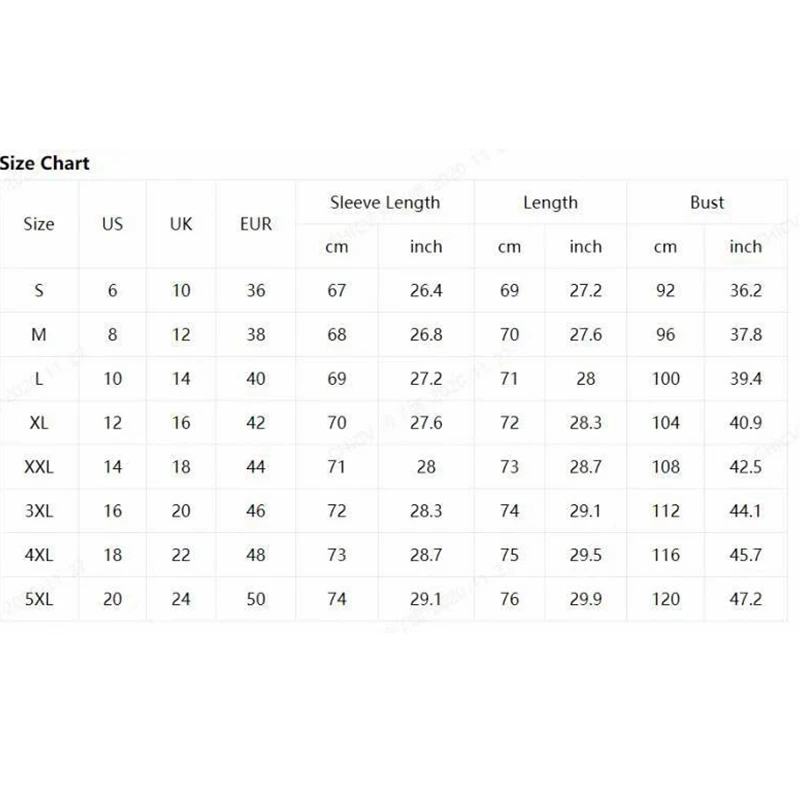The width and height of the screenshot is (800, 800).
Task: Select the US column header
Action: point(112,224)
